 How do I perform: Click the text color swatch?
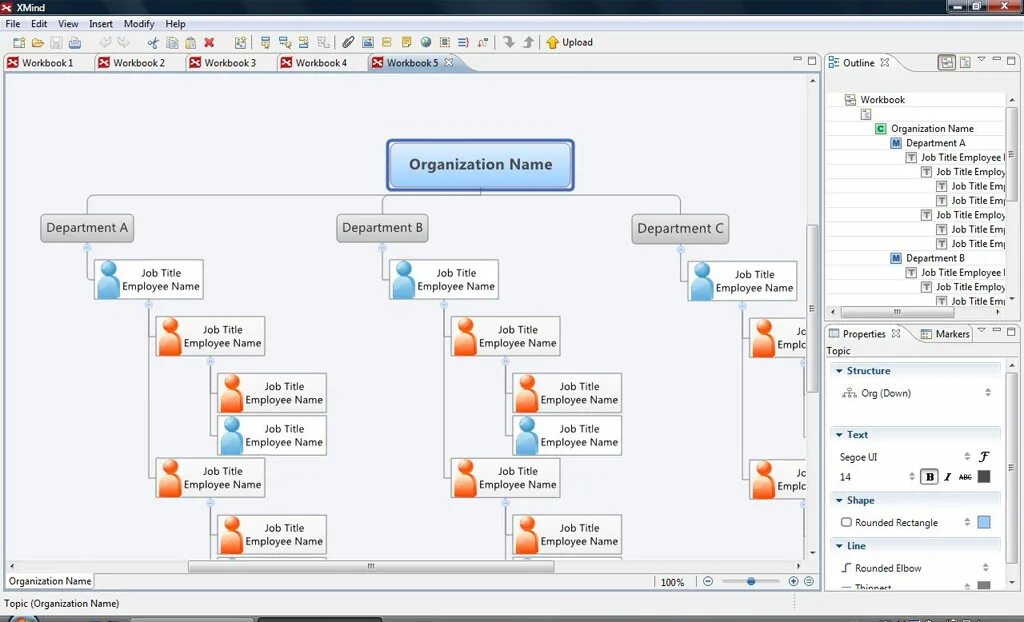(x=984, y=477)
